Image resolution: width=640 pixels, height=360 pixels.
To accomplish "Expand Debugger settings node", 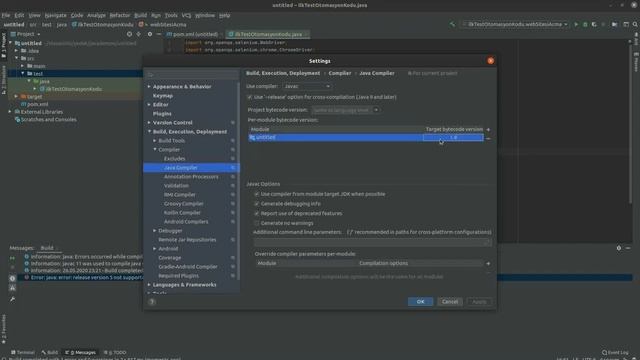I will (x=155, y=231).
